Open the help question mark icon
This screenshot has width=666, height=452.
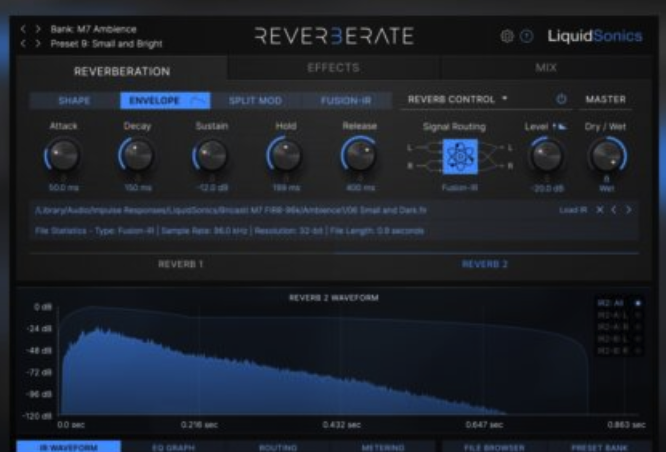pyautogui.click(x=527, y=36)
